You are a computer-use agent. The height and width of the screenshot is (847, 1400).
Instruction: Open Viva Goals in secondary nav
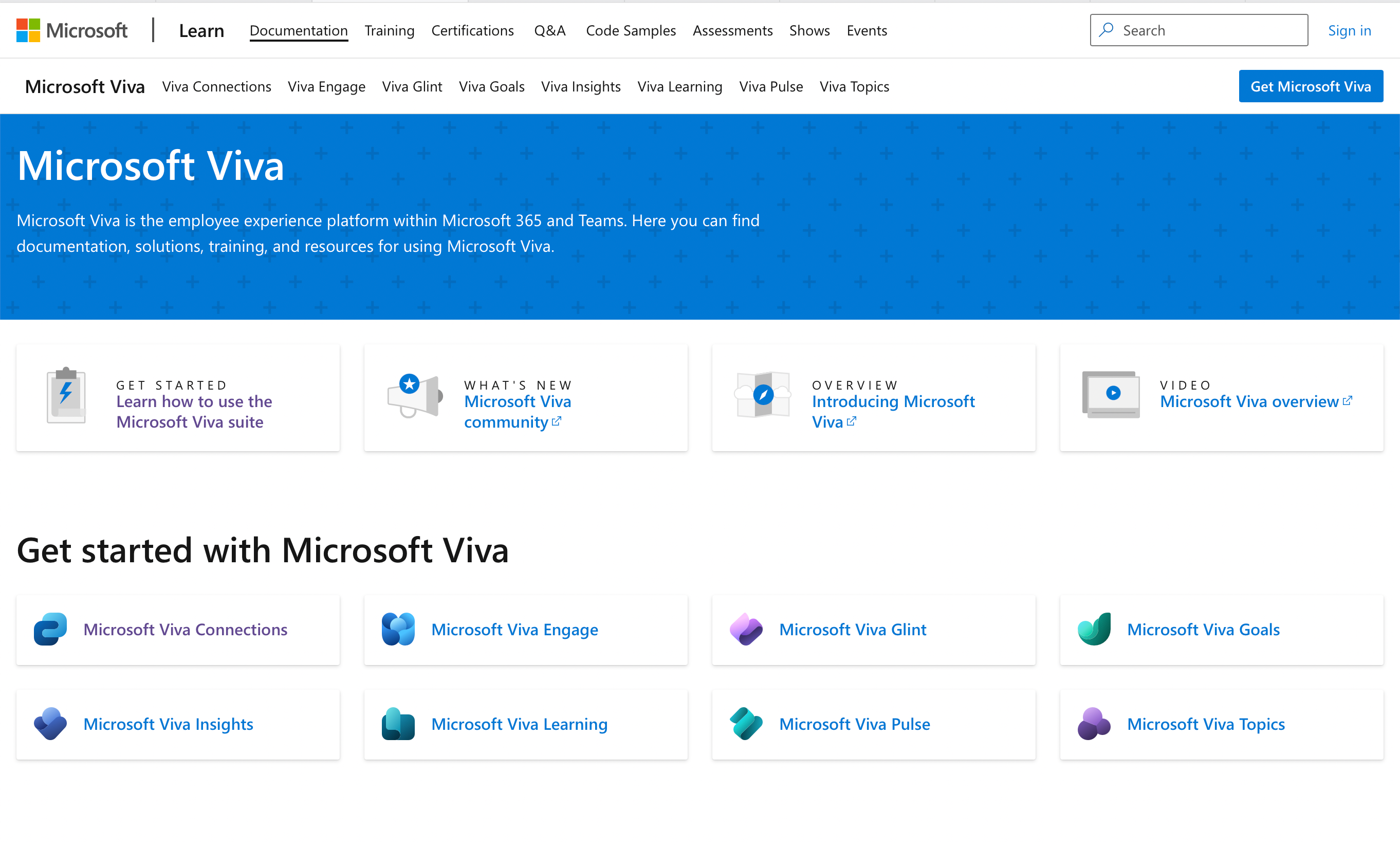point(492,86)
